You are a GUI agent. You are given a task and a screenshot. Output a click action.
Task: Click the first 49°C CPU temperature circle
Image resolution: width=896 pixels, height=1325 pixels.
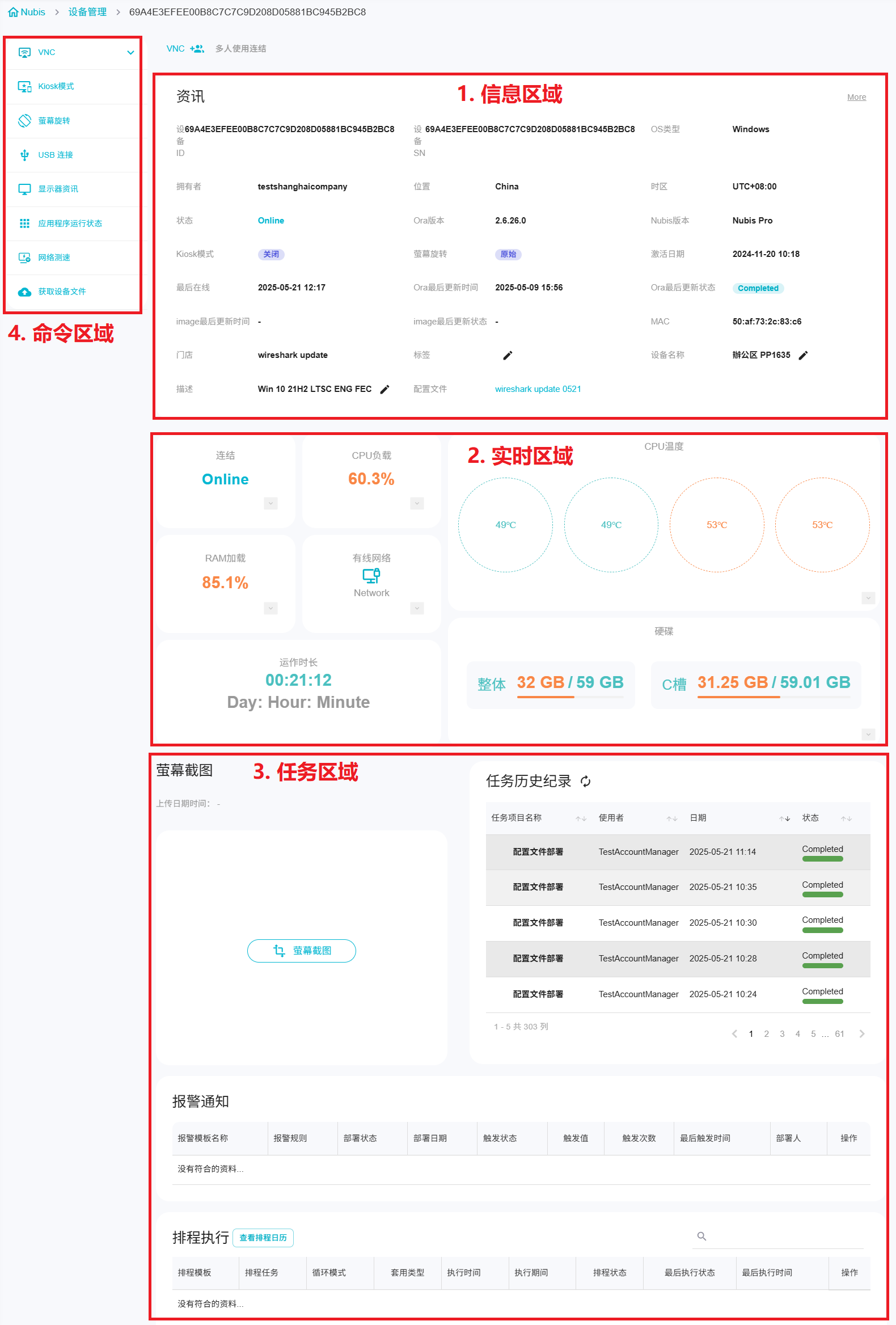tap(505, 525)
